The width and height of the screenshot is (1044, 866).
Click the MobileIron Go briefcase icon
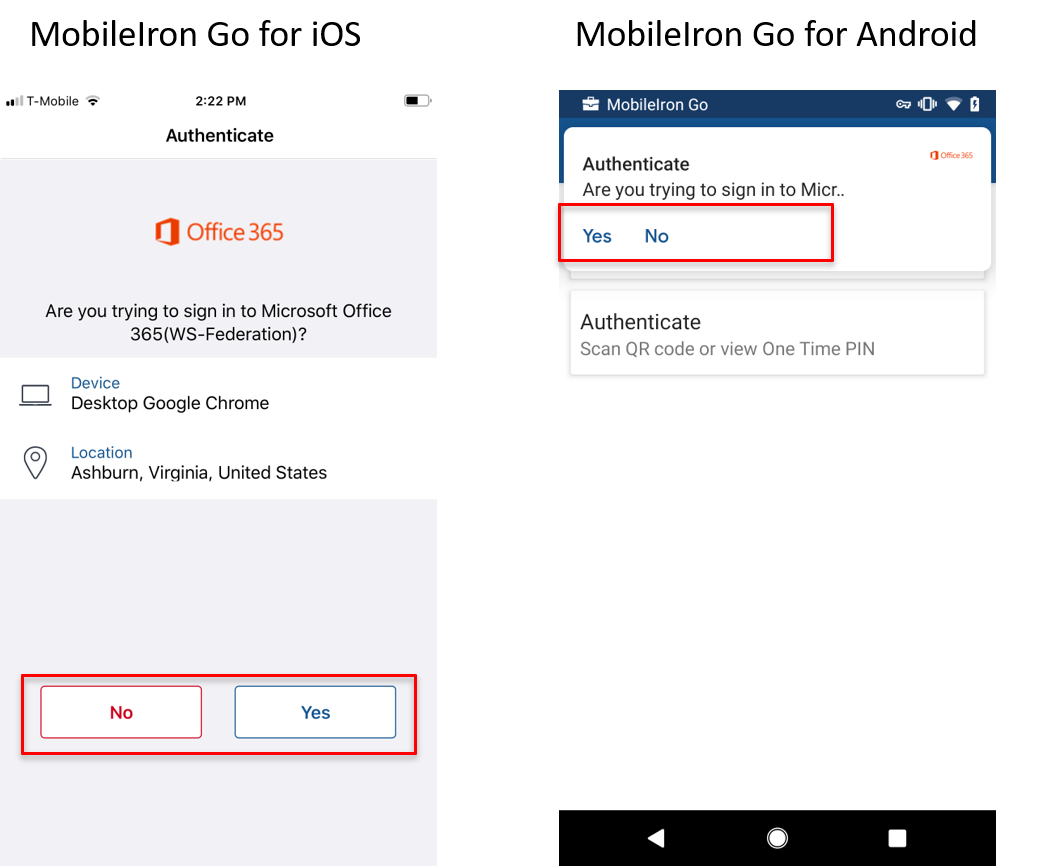591,104
